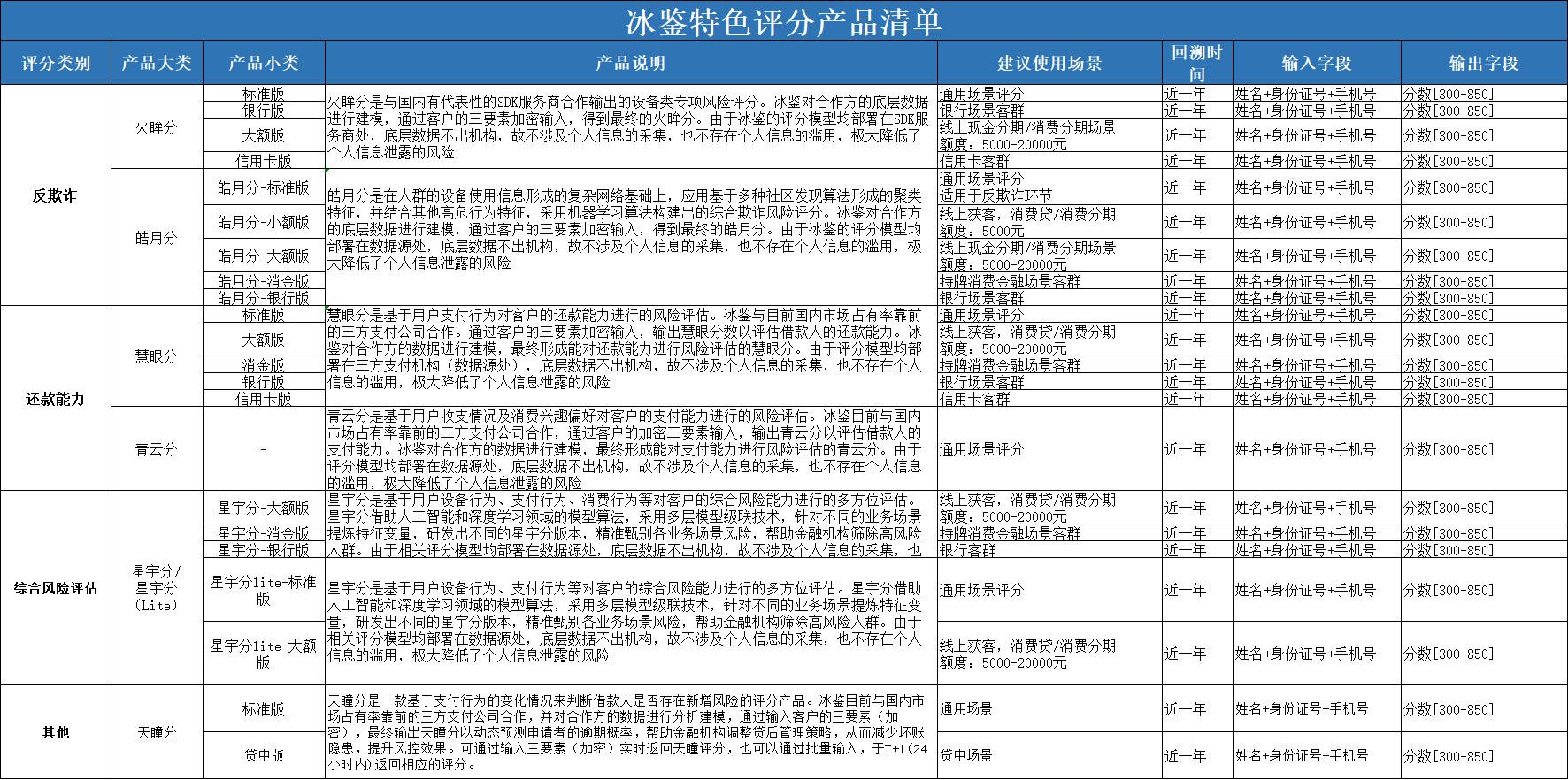Click the 星宇分lite-标准版 subtype cell
This screenshot has height=780, width=1568.
pos(264,590)
